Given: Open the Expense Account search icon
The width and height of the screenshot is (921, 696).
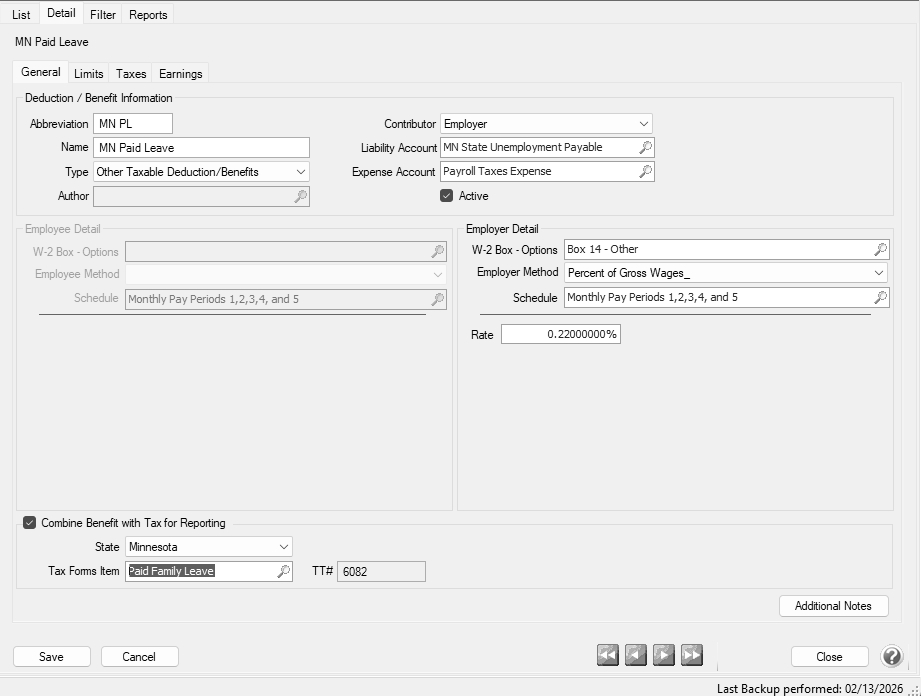Looking at the screenshot, I should (x=645, y=172).
